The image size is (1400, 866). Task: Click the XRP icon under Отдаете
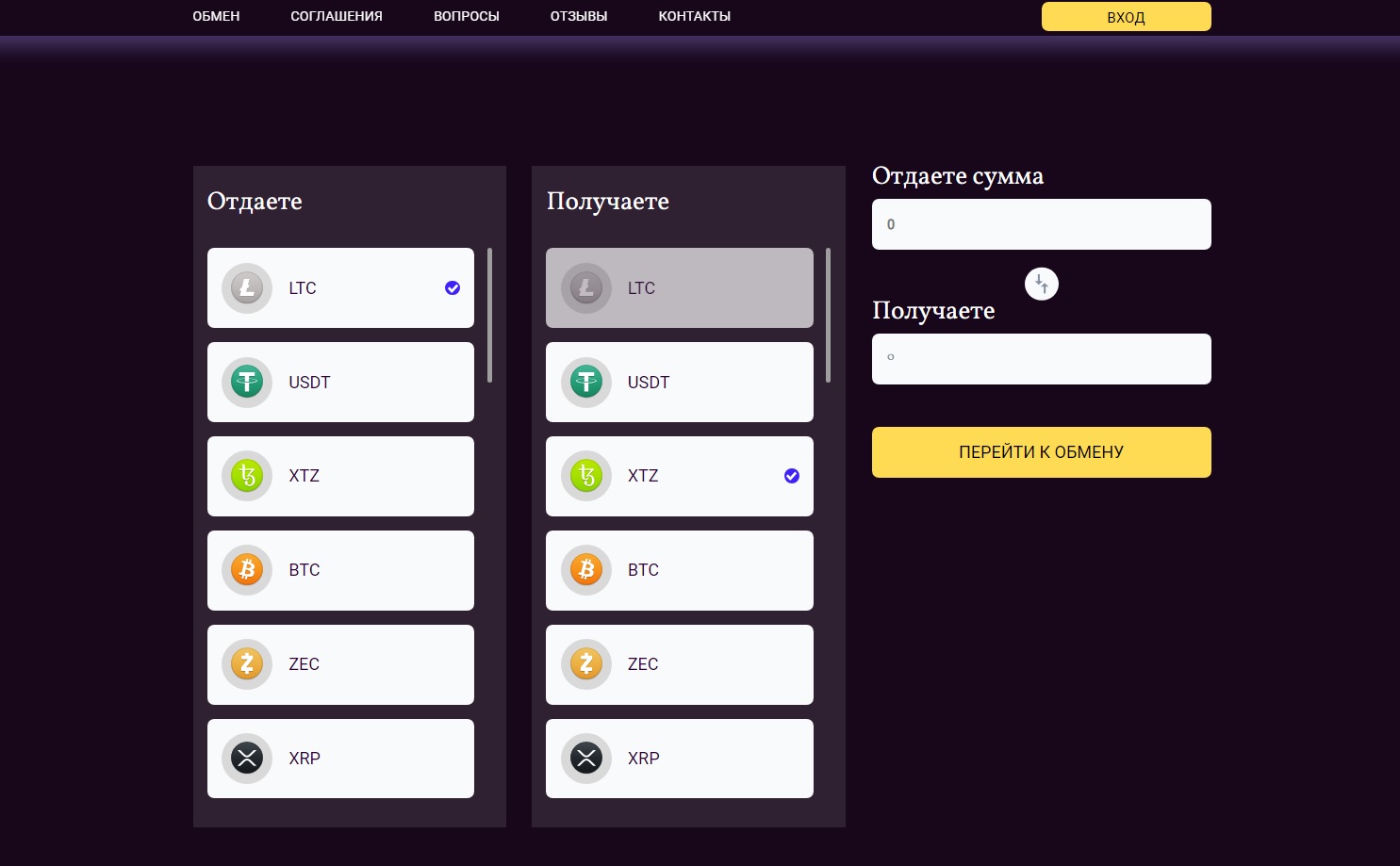(x=247, y=759)
